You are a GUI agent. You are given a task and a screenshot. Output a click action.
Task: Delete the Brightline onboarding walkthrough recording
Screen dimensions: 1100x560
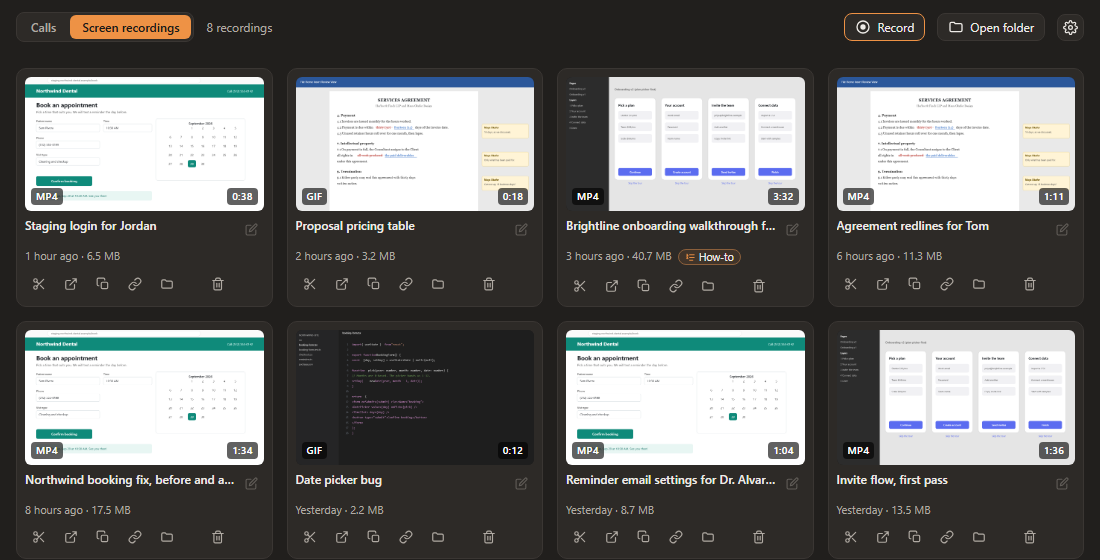click(758, 286)
